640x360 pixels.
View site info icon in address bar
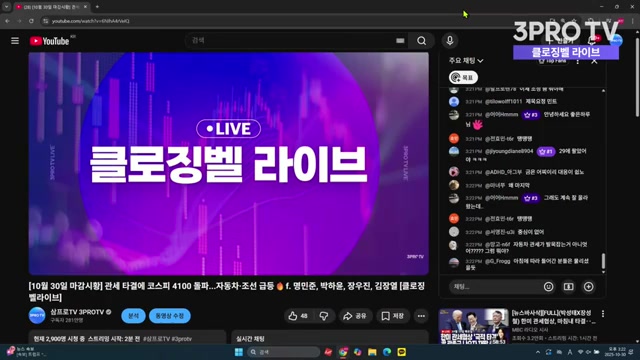tap(46, 21)
